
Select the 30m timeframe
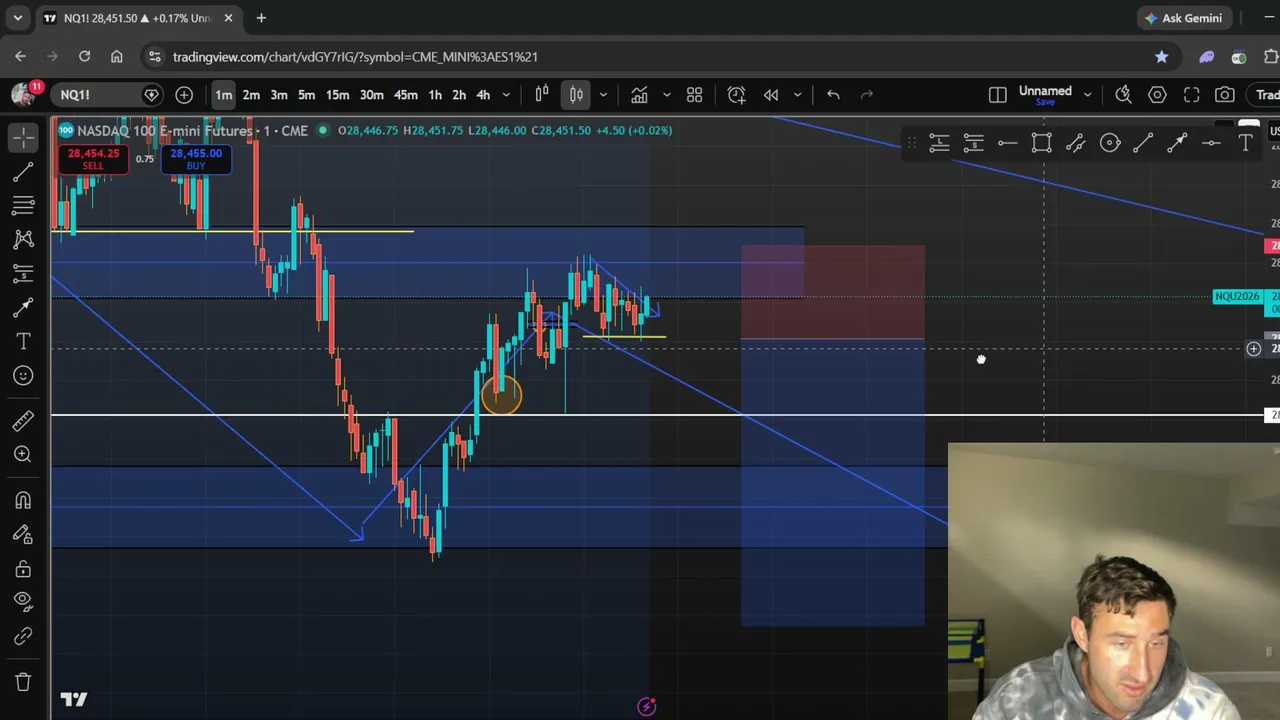click(x=371, y=95)
